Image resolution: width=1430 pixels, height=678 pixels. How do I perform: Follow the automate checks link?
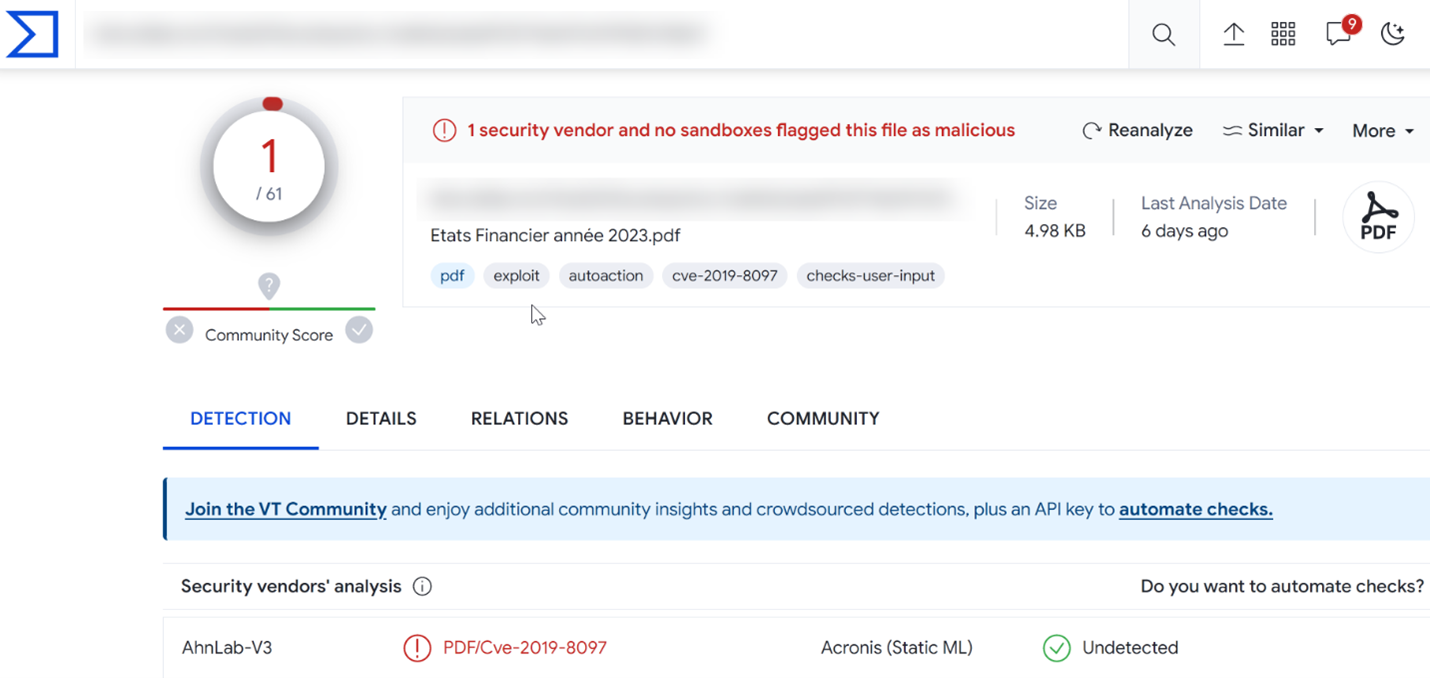pyautogui.click(x=1195, y=509)
